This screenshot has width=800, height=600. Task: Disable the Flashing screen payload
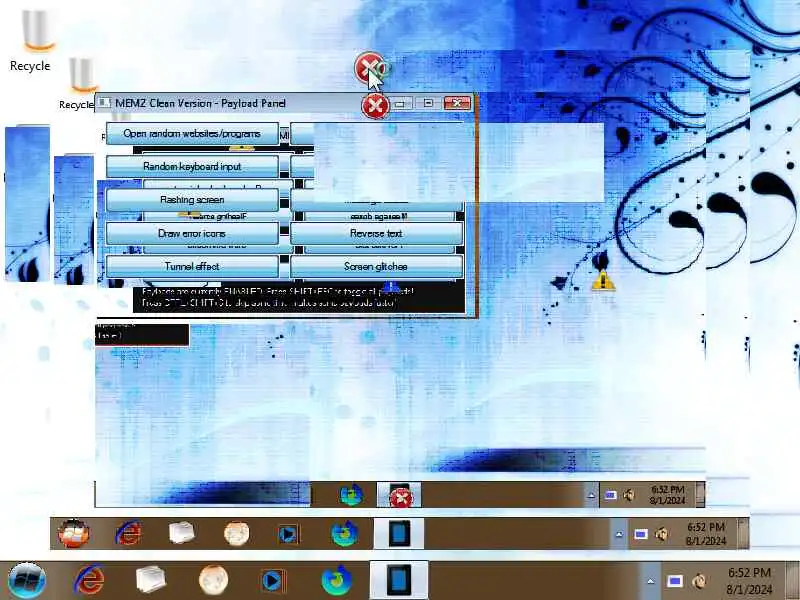pos(192,200)
